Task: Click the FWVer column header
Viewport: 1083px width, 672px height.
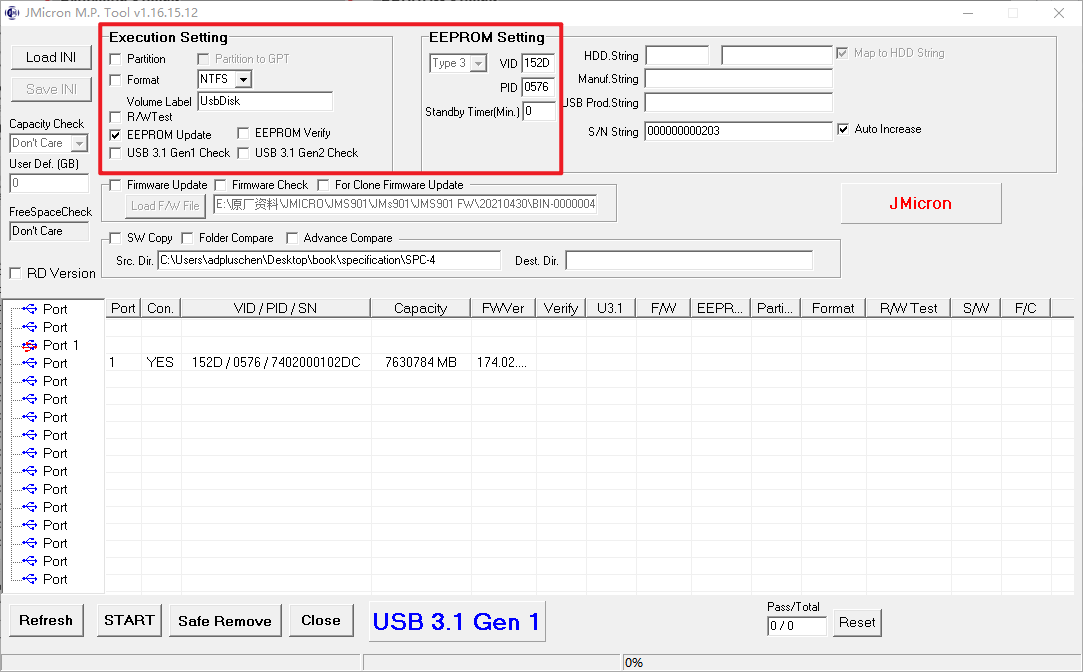Action: [504, 308]
